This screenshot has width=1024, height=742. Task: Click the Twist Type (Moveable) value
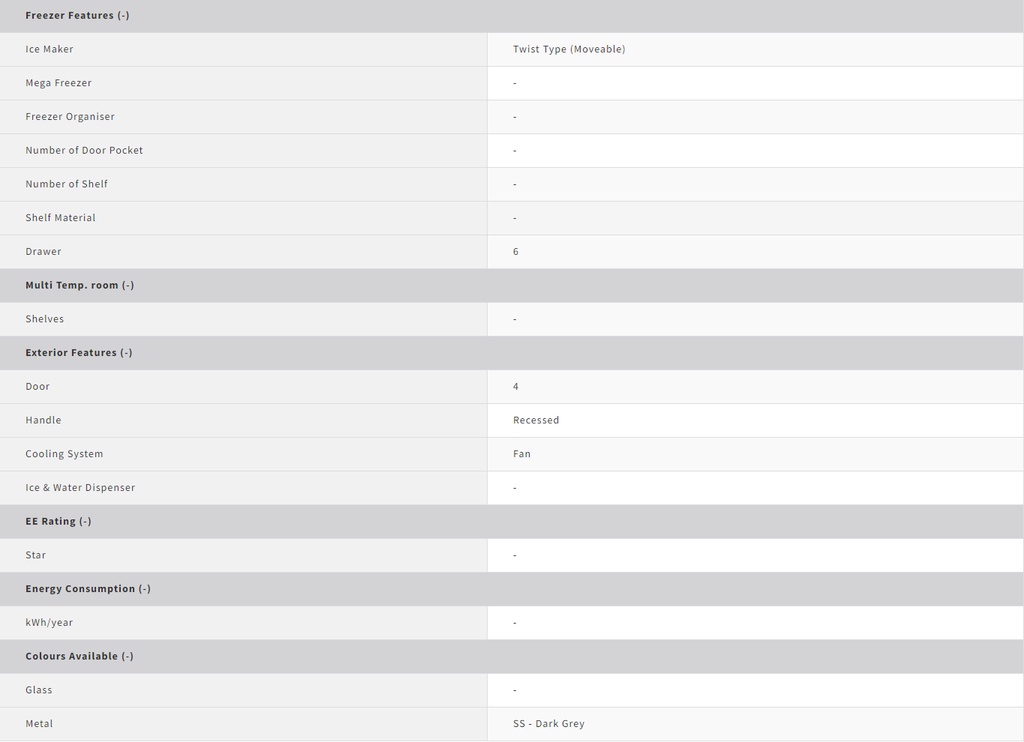tap(569, 49)
